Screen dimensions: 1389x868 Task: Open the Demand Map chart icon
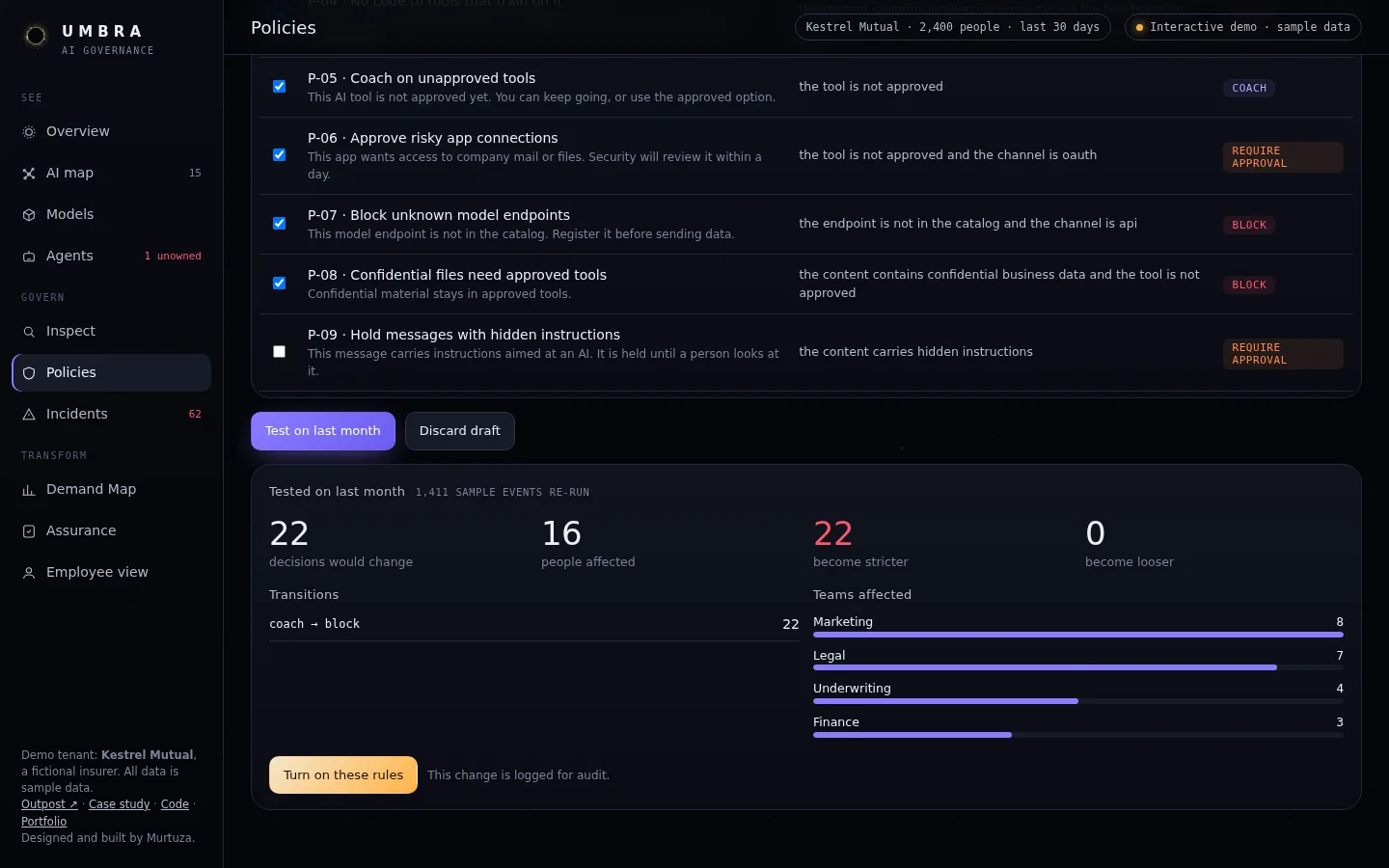(x=29, y=490)
